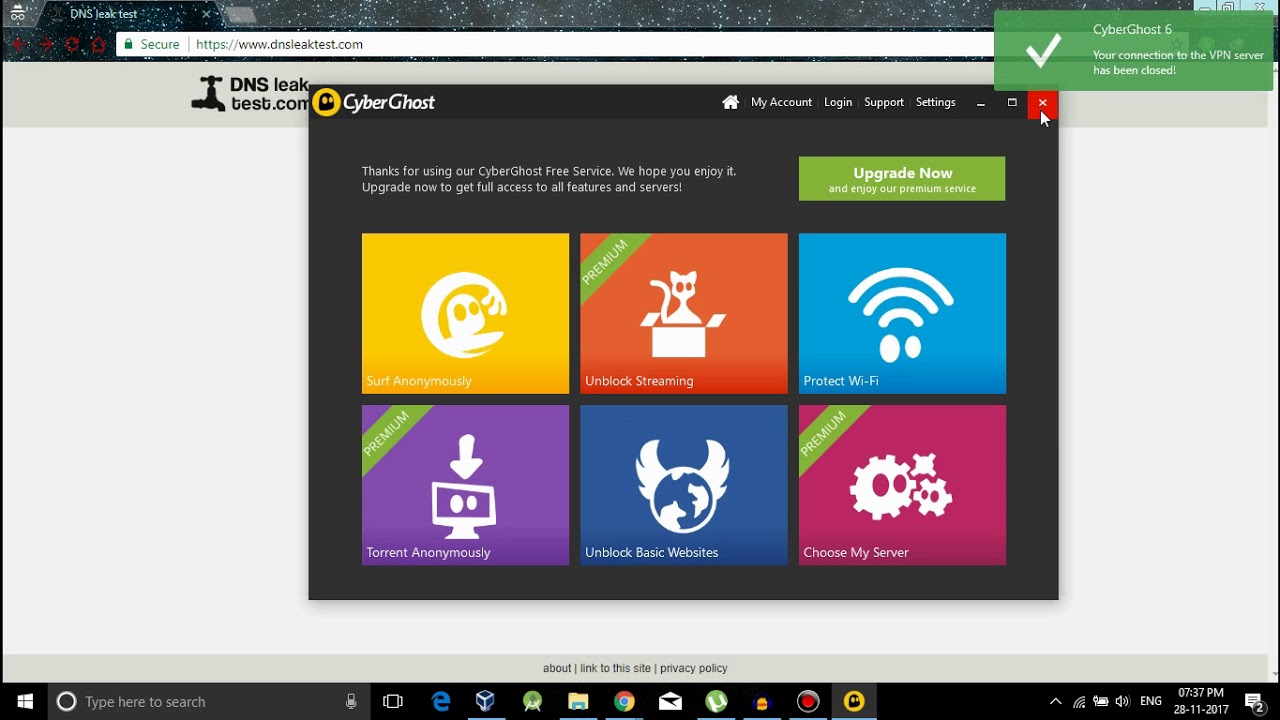Open File Explorer from the taskbar

point(578,702)
